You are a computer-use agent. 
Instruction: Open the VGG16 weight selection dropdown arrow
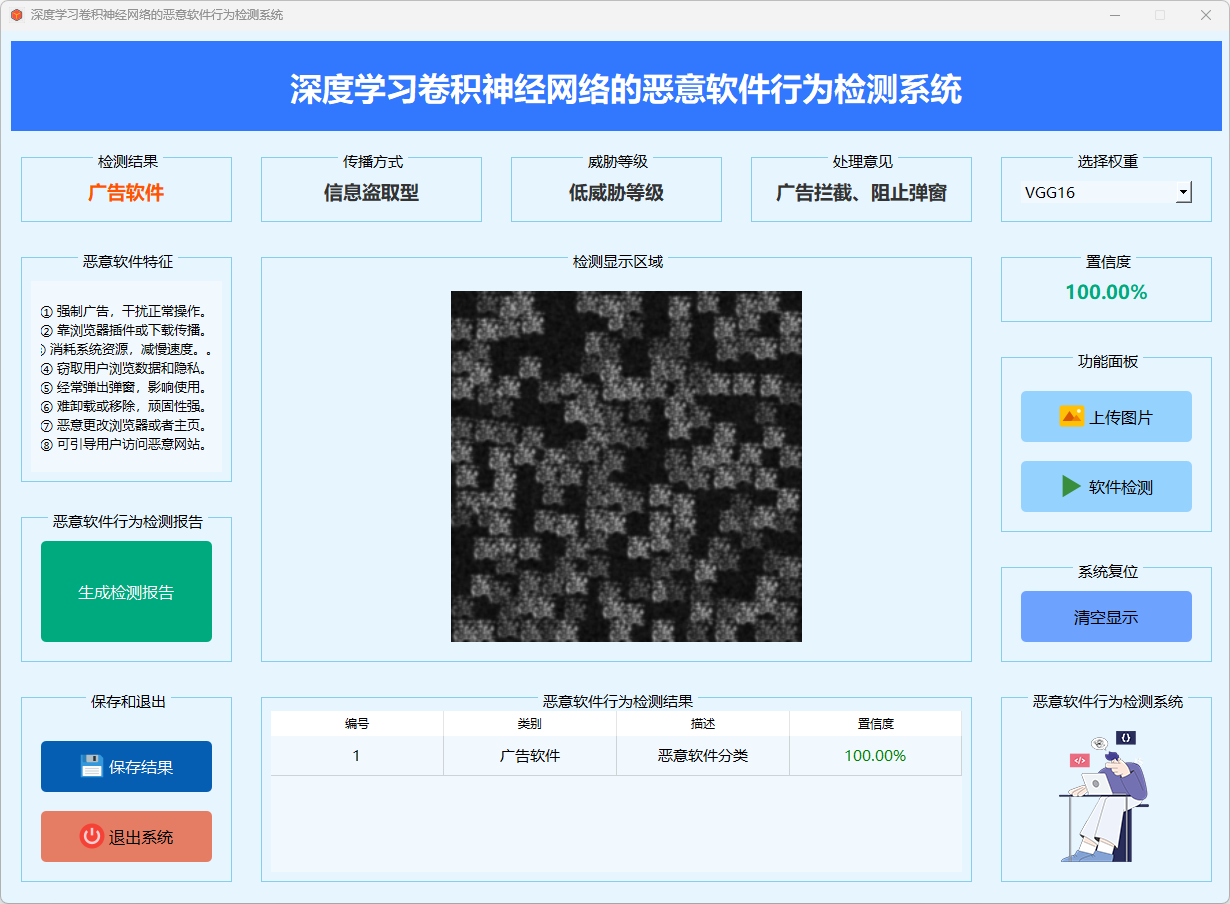coord(1183,192)
